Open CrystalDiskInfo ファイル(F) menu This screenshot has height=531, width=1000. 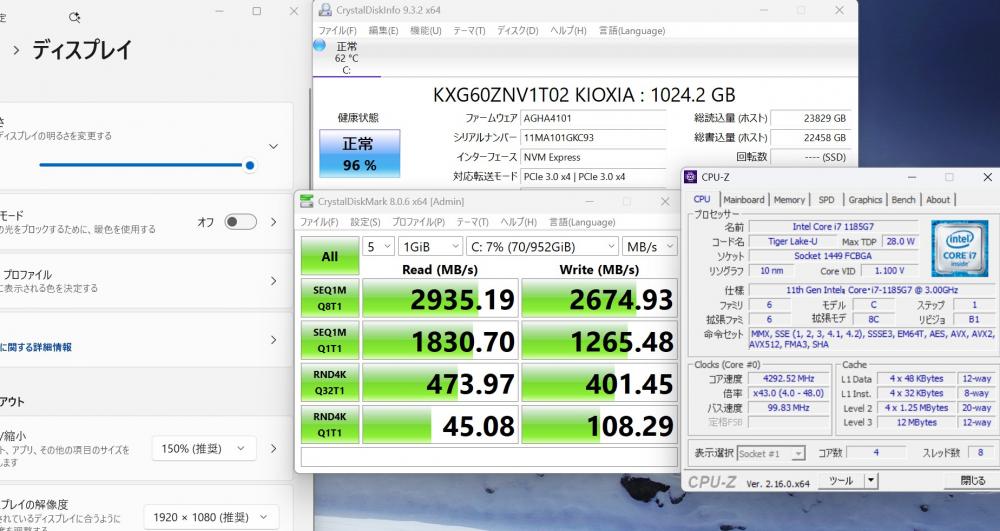(337, 31)
